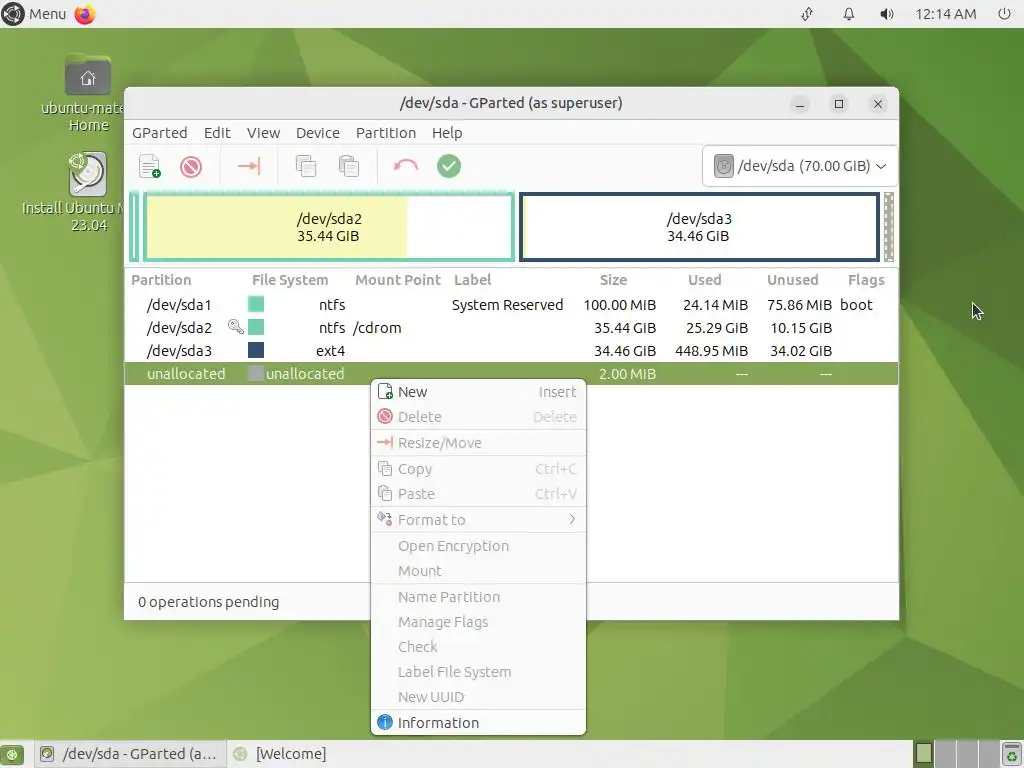
Task: Select the /dev/sda3 block in disk graphic
Action: pyautogui.click(x=699, y=227)
